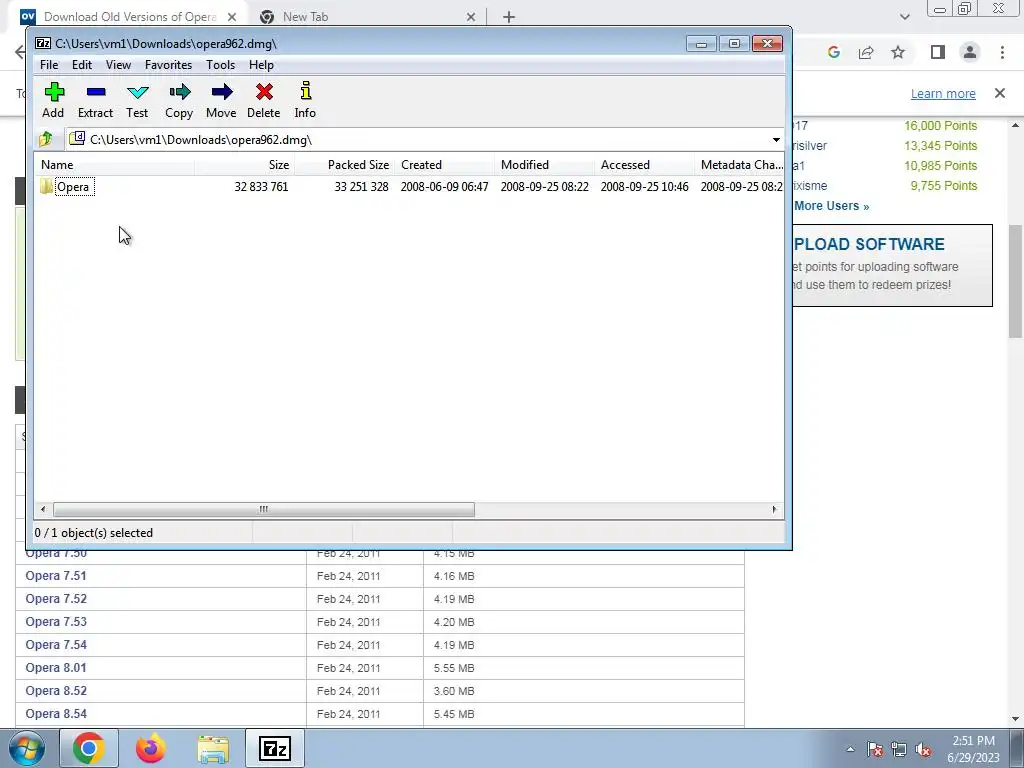1024x768 pixels.
Task: Open Chrome profile avatar
Action: click(x=970, y=52)
